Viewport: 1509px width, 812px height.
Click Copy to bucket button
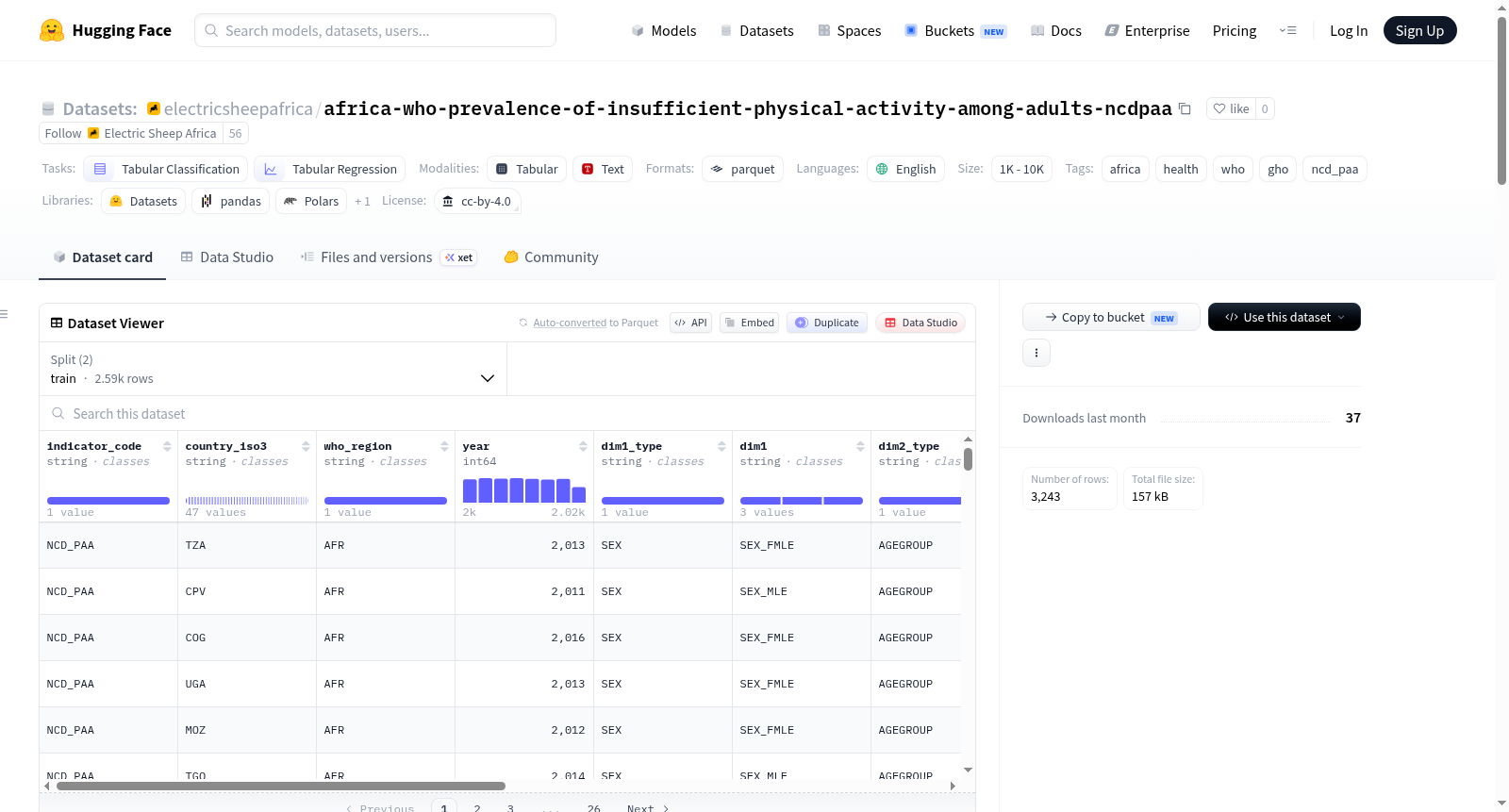click(1111, 317)
